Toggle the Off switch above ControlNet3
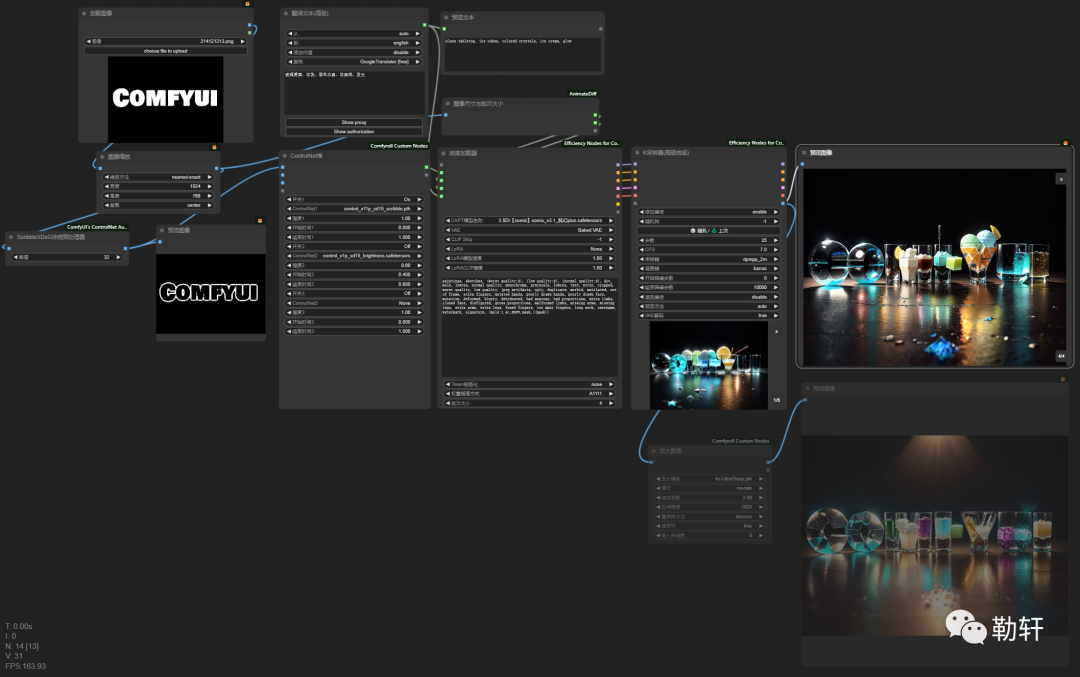 (354, 293)
